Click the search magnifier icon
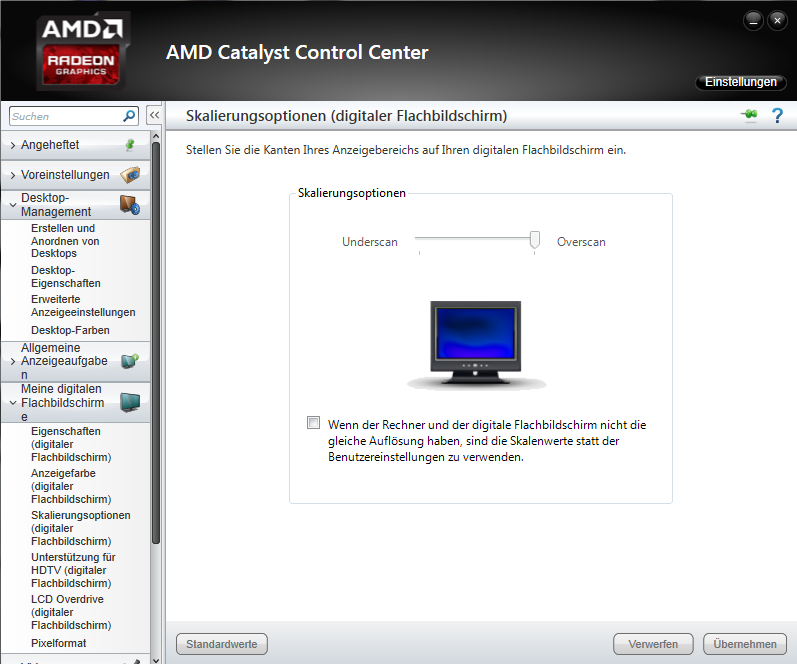The width and height of the screenshot is (797, 664). [x=130, y=116]
